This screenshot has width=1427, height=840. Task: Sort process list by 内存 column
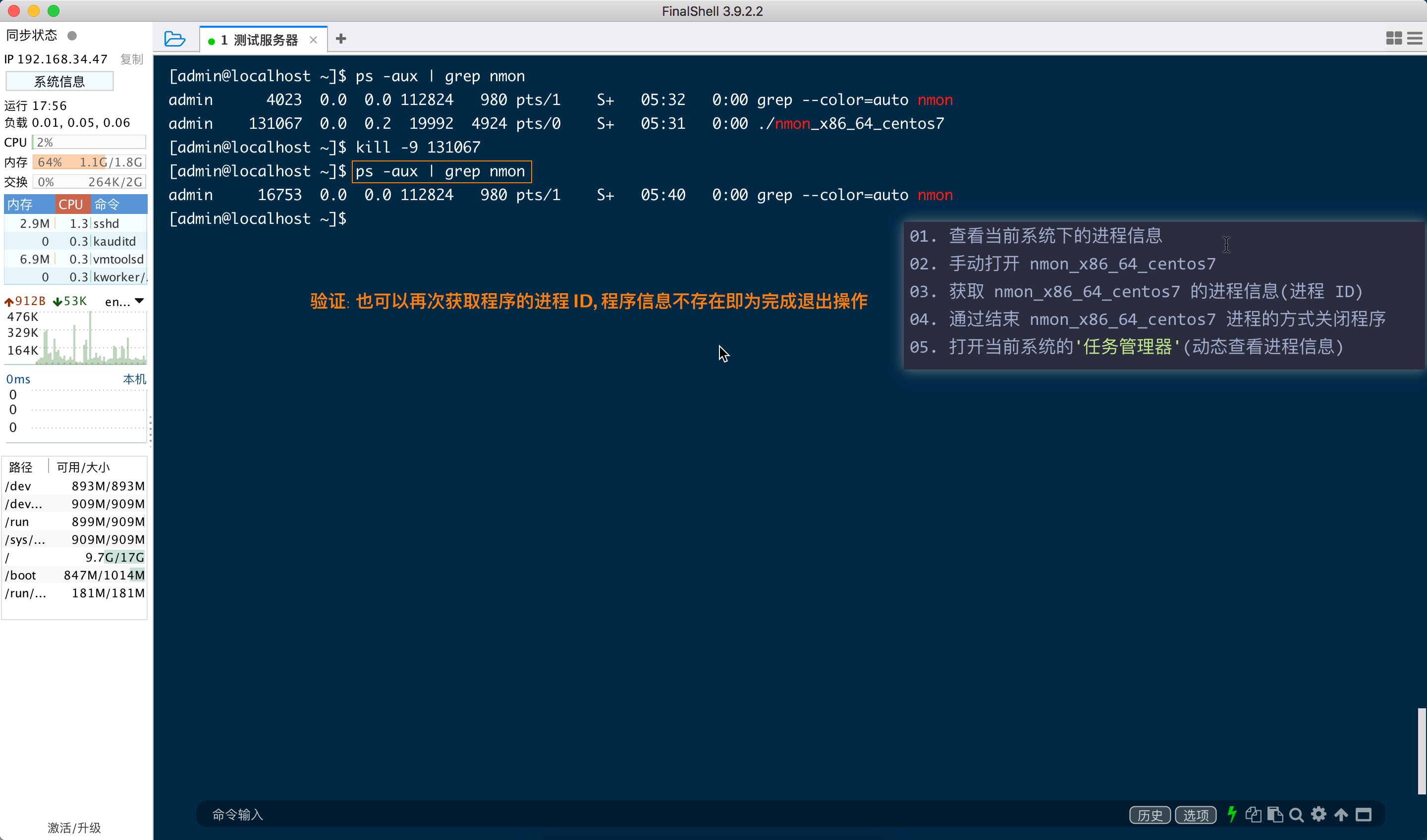click(x=28, y=204)
